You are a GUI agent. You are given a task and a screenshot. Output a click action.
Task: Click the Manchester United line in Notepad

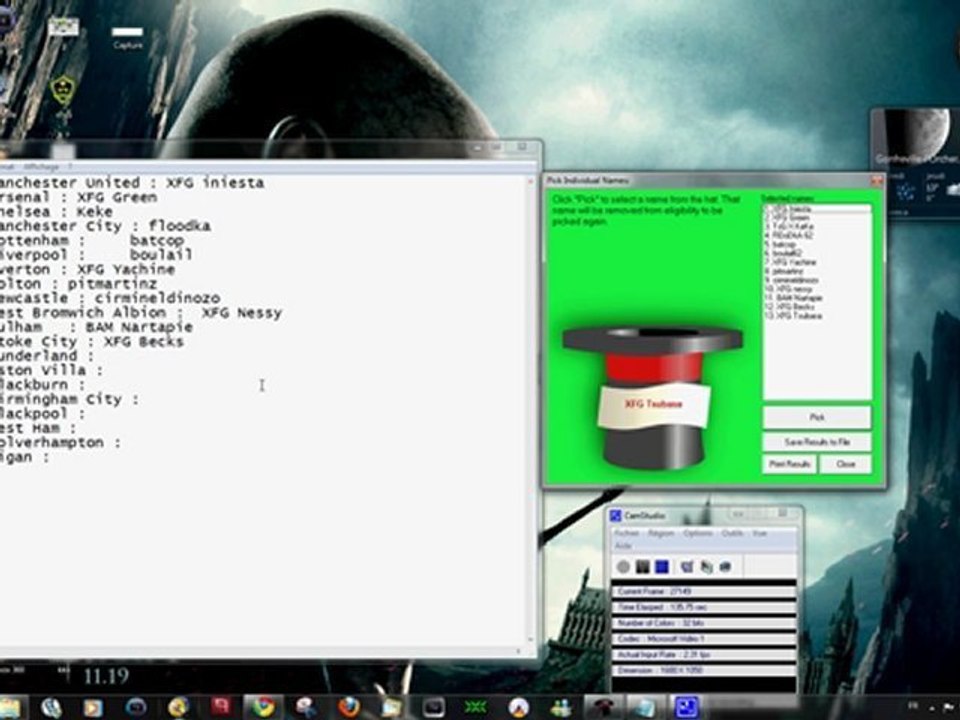132,183
